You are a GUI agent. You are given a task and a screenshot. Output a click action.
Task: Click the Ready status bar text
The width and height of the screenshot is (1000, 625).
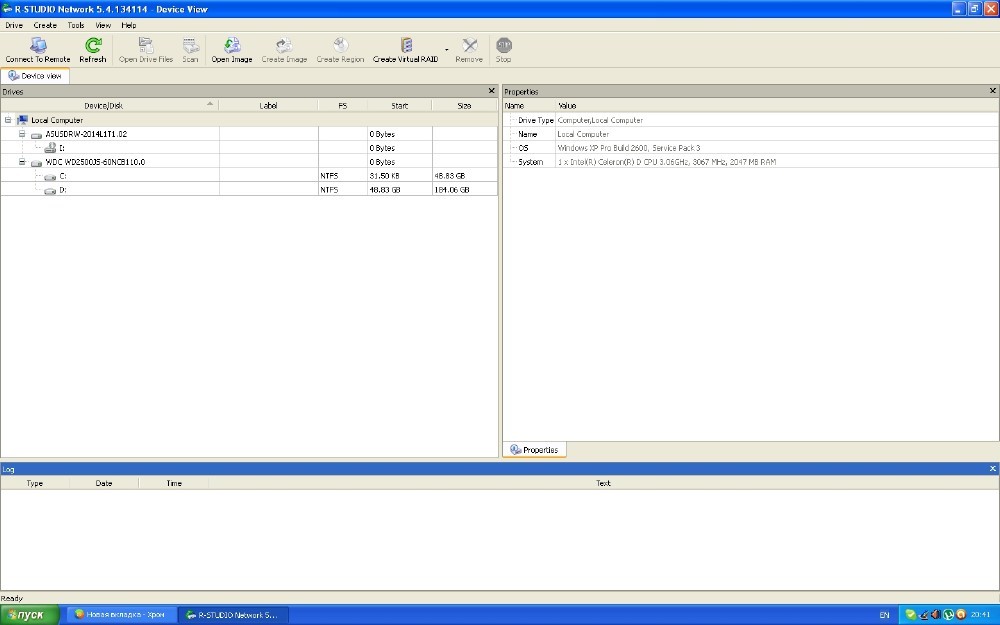coord(11,598)
